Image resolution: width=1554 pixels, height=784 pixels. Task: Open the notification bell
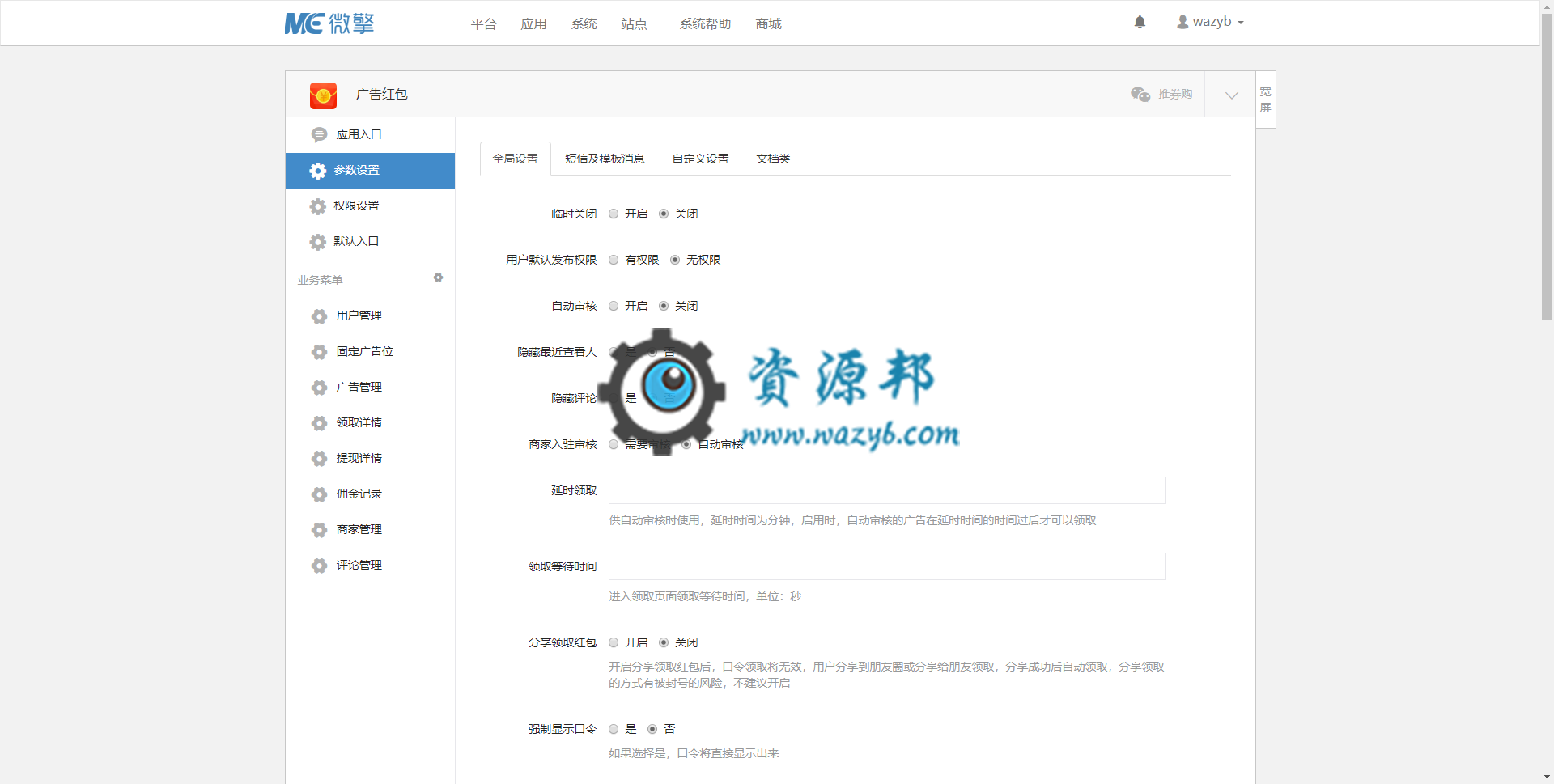pos(1140,22)
